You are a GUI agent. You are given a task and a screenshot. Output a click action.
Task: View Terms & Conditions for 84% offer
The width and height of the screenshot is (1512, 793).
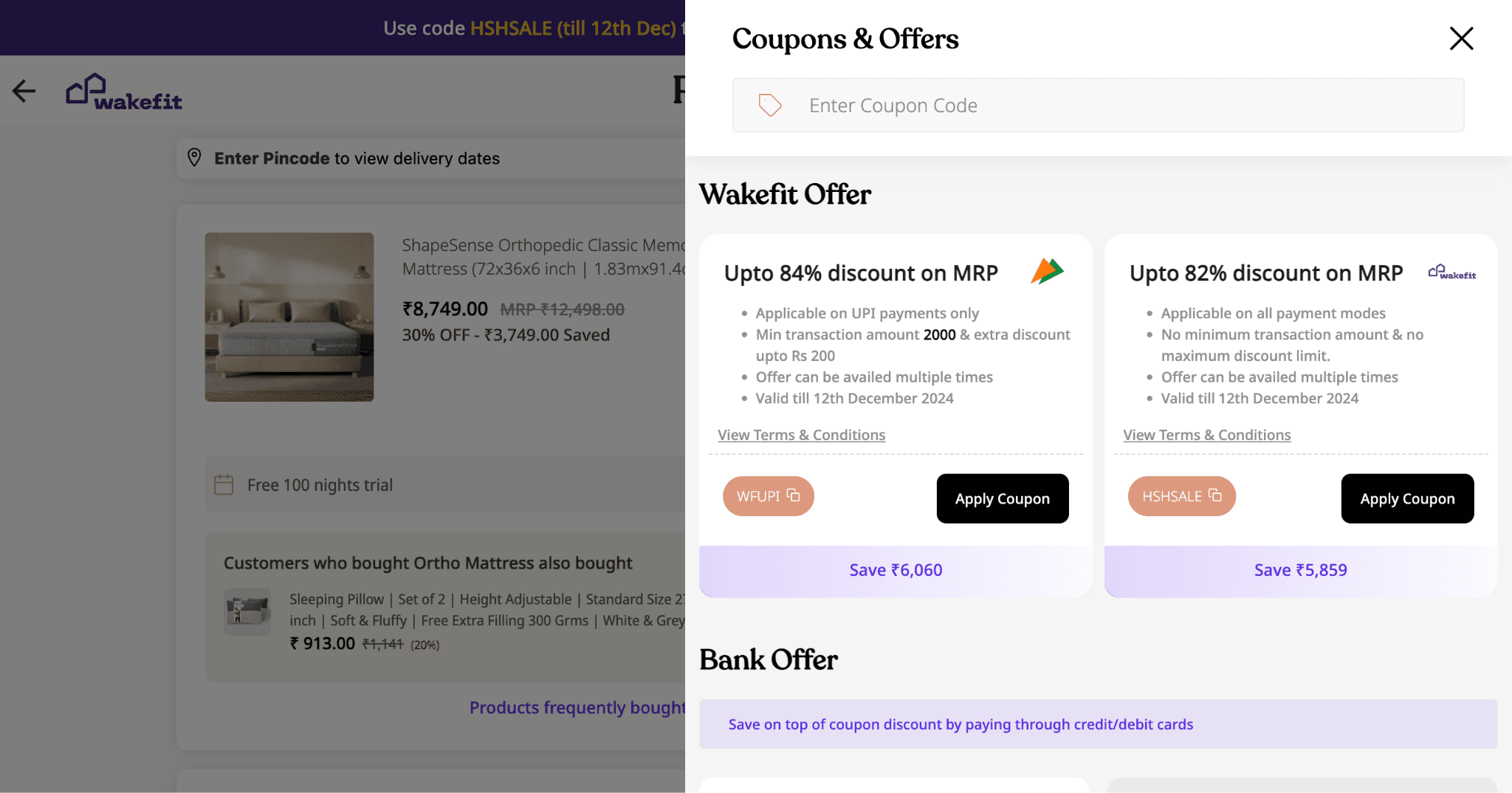pos(801,435)
